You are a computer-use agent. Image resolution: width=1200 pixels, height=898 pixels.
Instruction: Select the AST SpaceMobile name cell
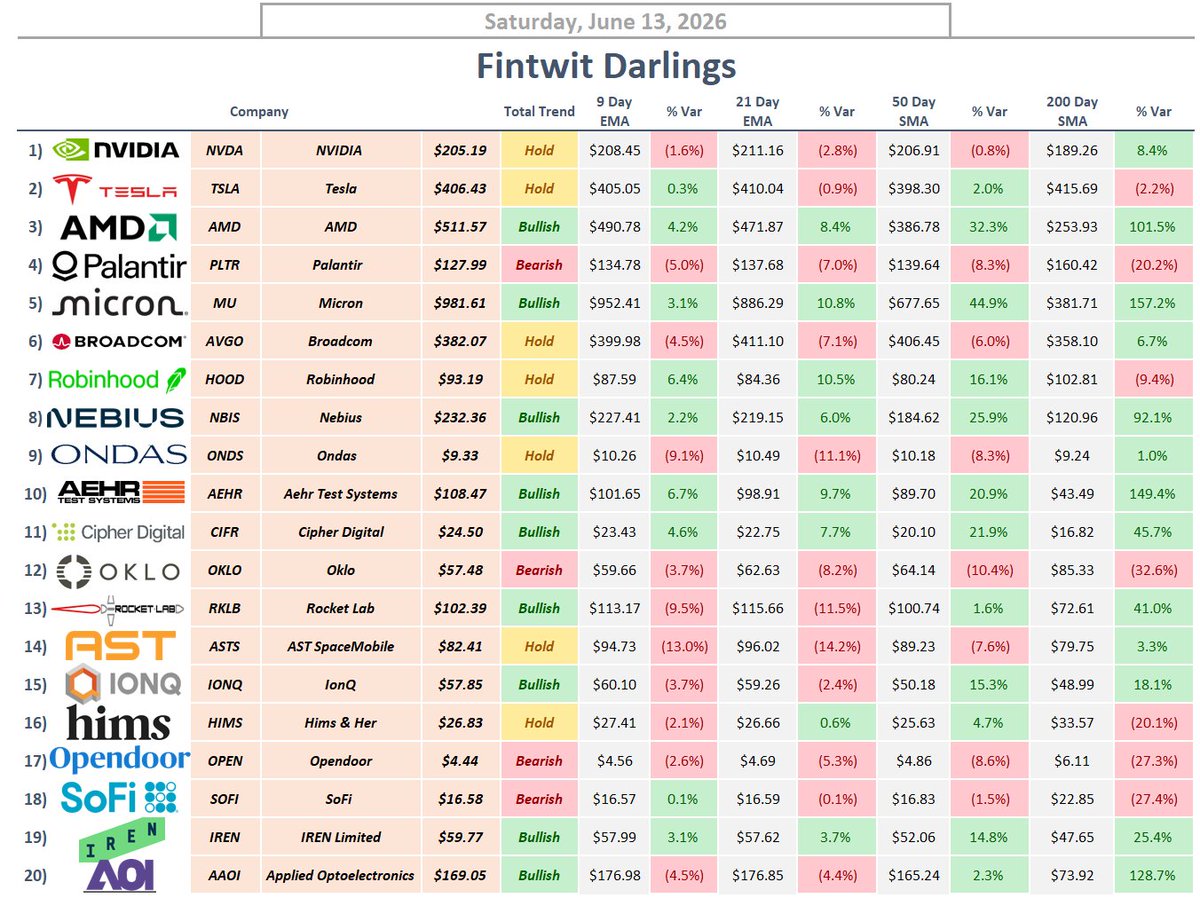340,646
